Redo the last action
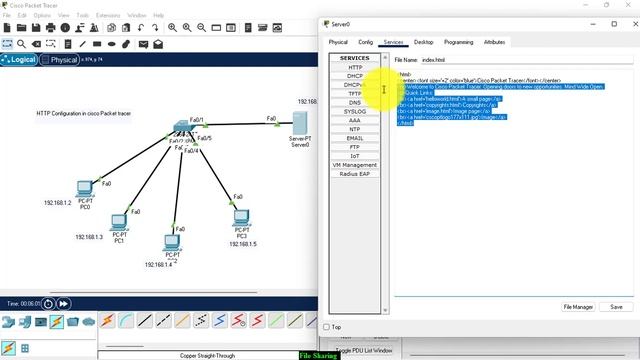This screenshot has width=640, height=360. click(155, 28)
